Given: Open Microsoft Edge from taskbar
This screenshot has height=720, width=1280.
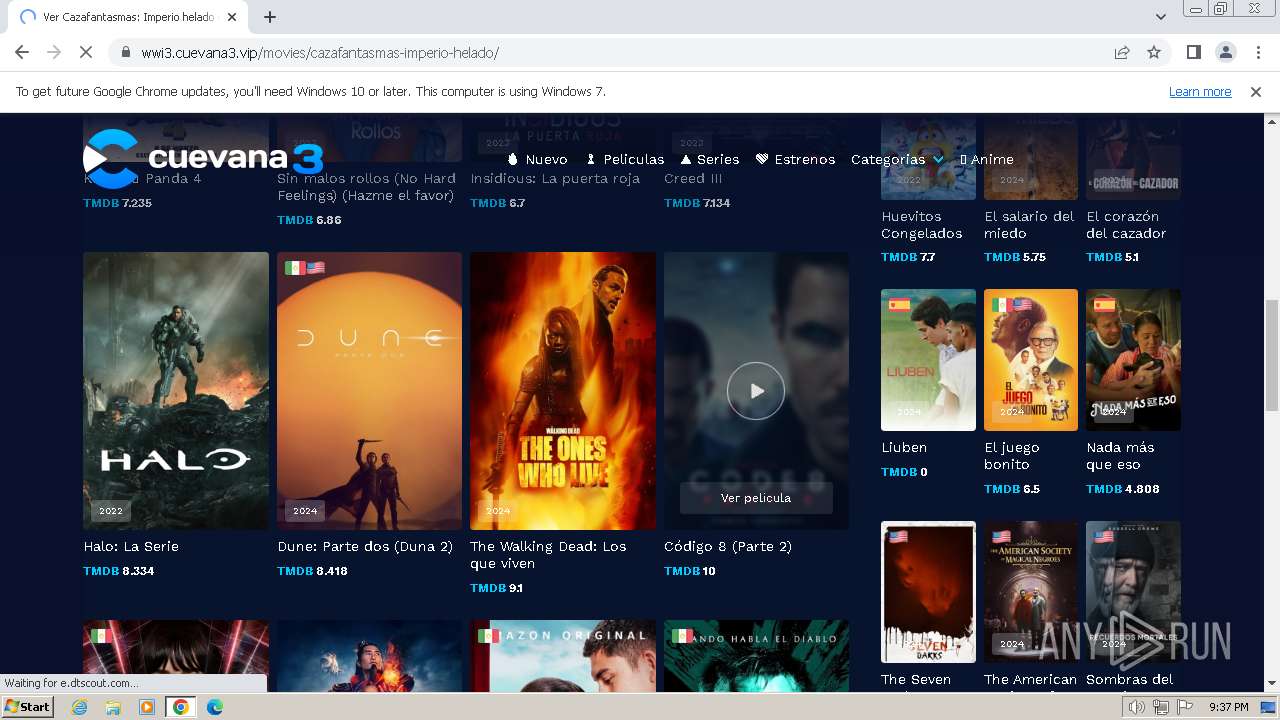Looking at the screenshot, I should tap(215, 707).
